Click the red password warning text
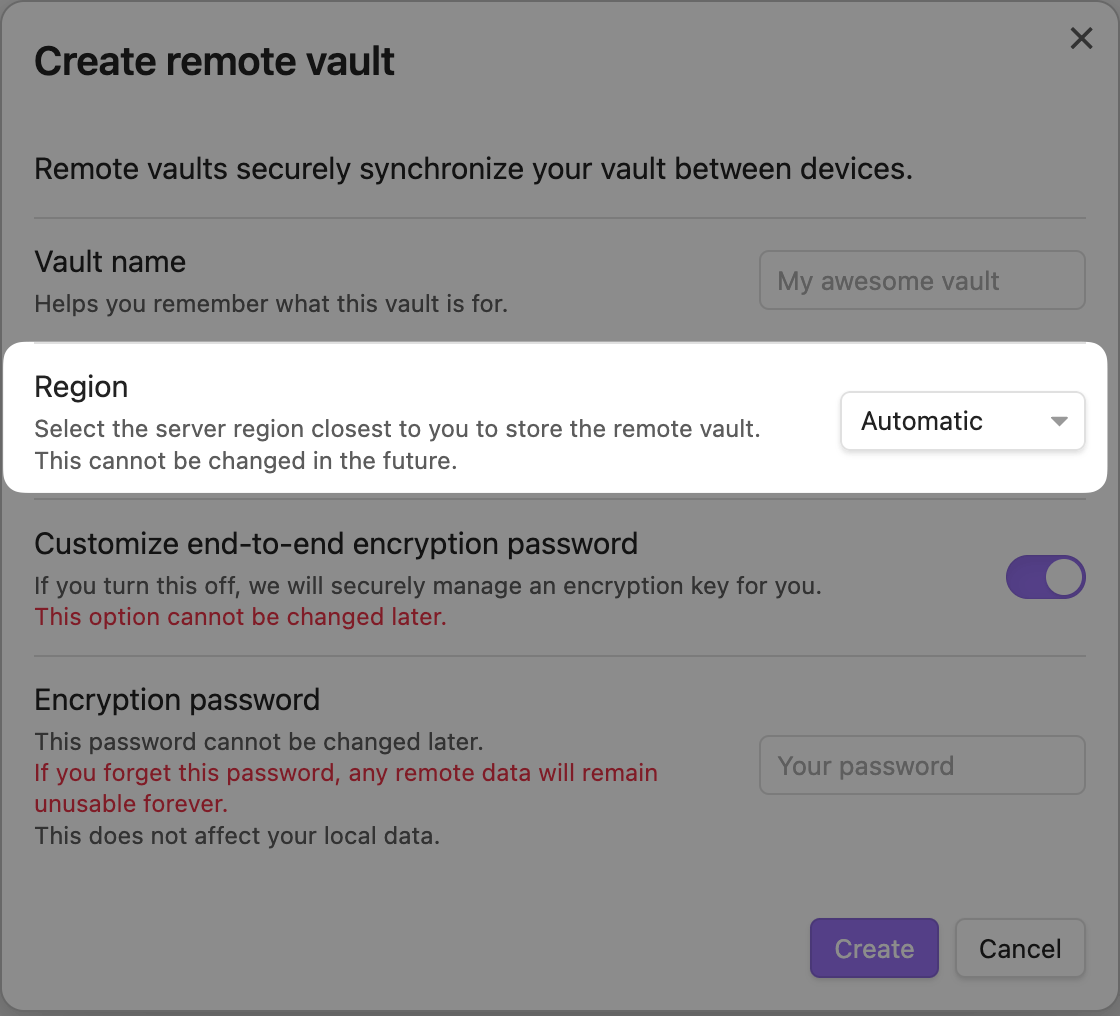1120x1016 pixels. coord(345,788)
